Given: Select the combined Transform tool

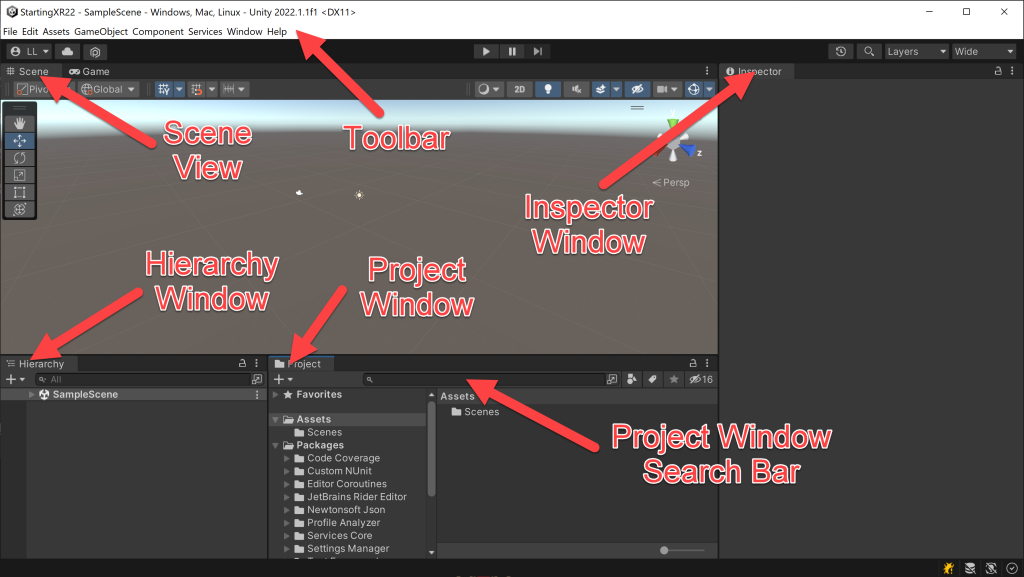Looking at the screenshot, I should 20,210.
